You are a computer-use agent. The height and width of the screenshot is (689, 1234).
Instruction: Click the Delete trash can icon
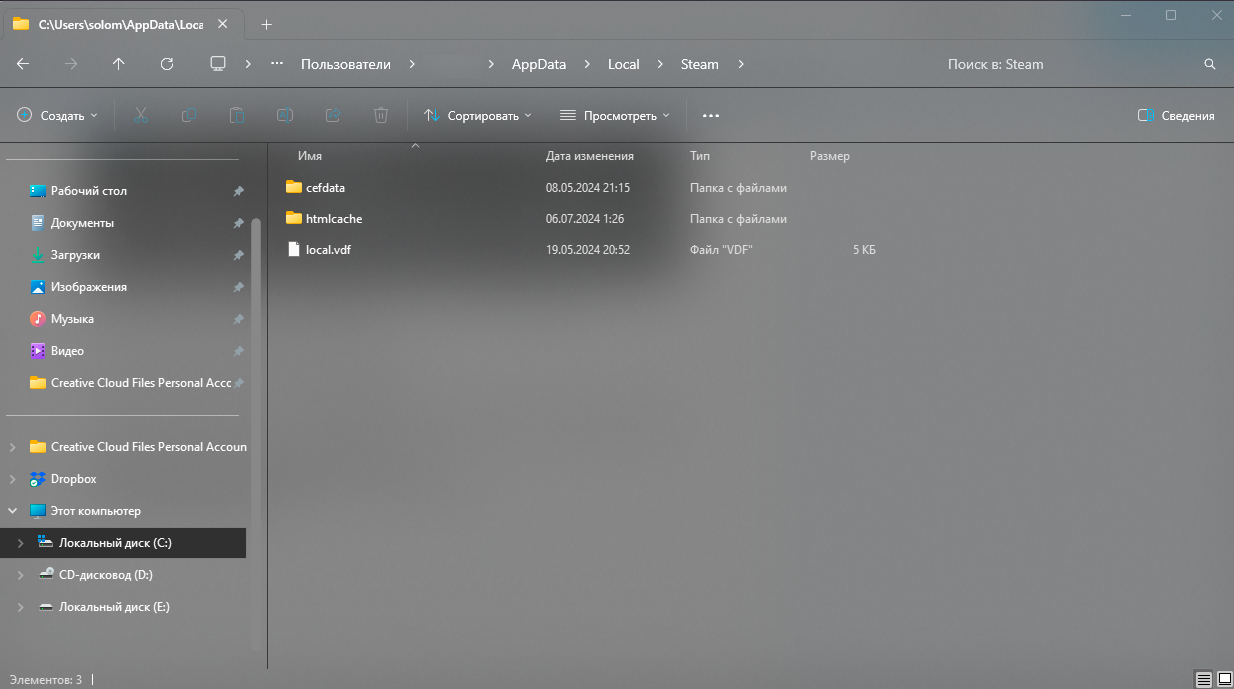pos(380,116)
